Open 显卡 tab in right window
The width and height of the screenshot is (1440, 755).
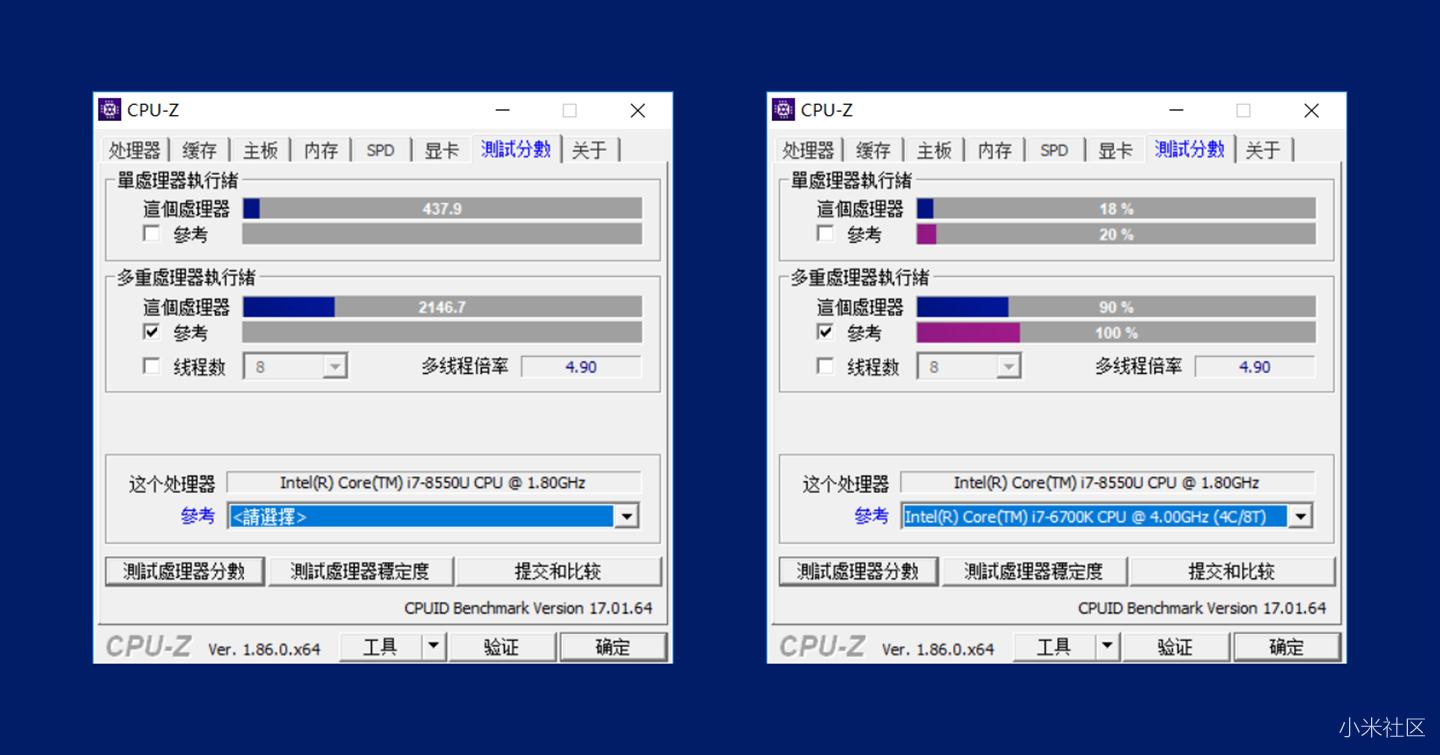coord(1115,150)
